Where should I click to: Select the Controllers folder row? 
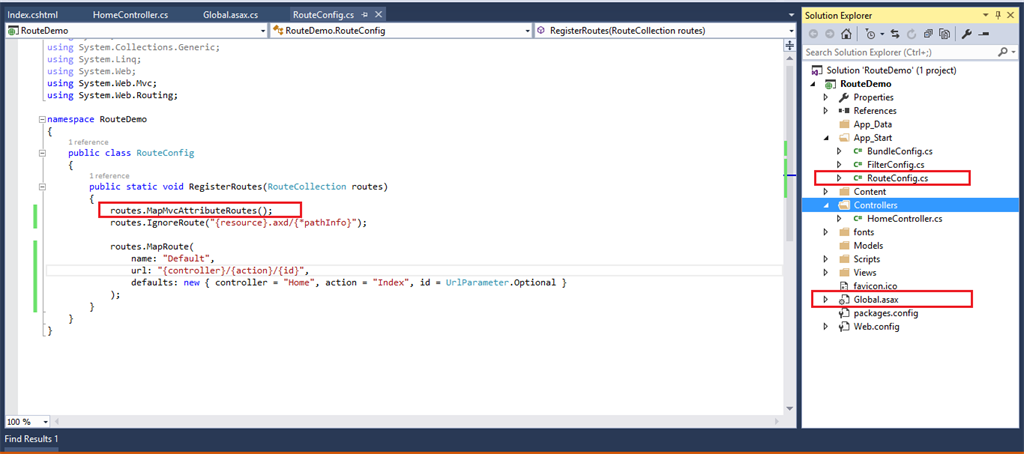(910, 205)
